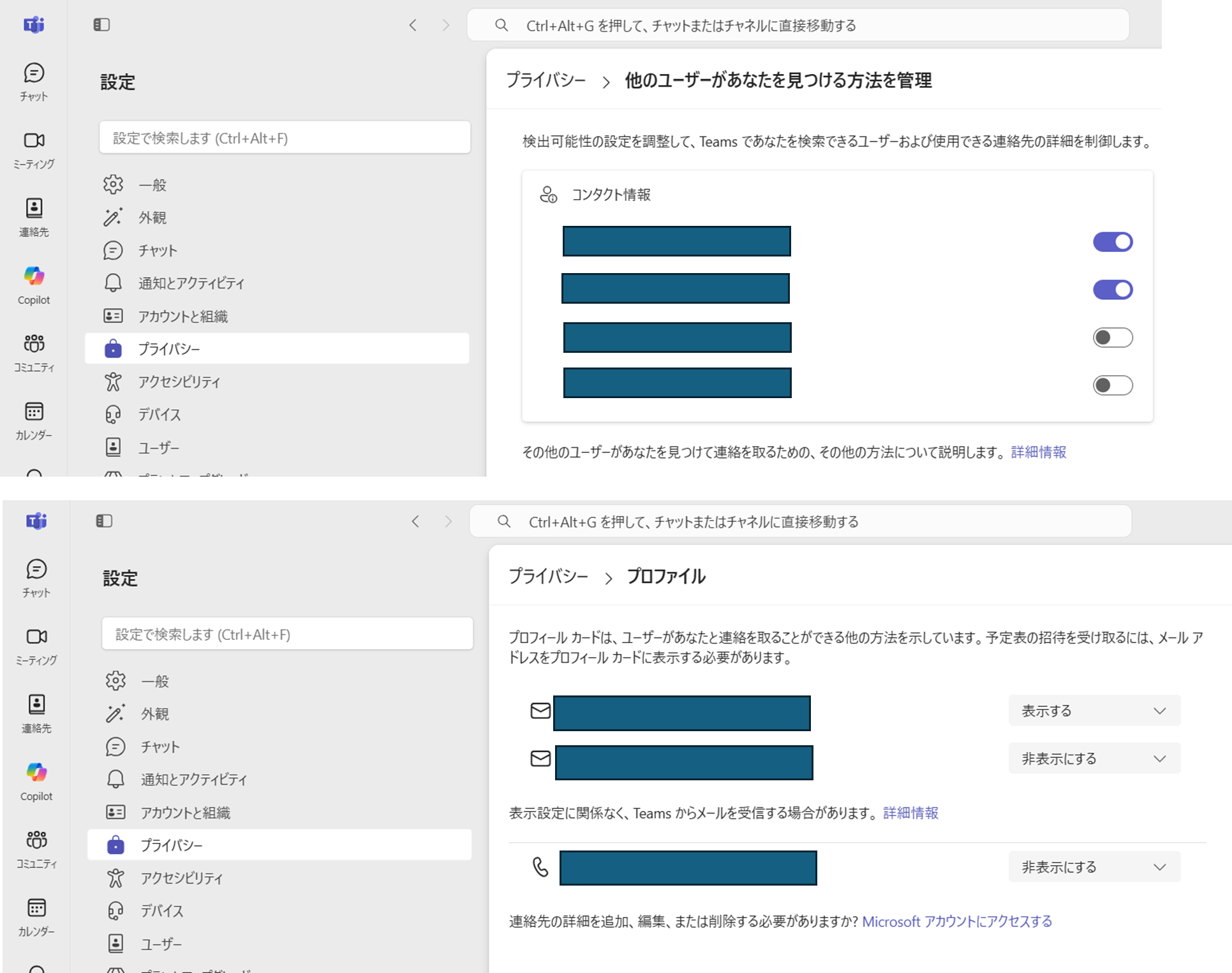Viewport: 1232px width, 973px height.
Task: Click the 連絡先 rail icon in the コンタクト情報 window
Action: [34, 208]
